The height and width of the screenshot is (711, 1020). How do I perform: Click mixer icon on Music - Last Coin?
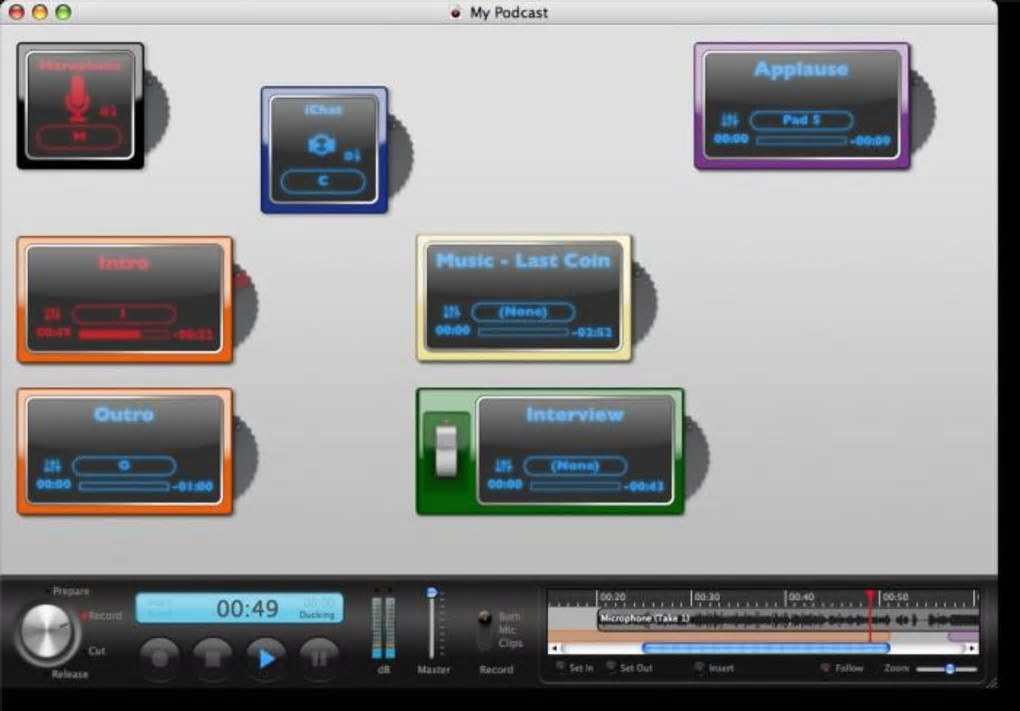click(x=451, y=312)
